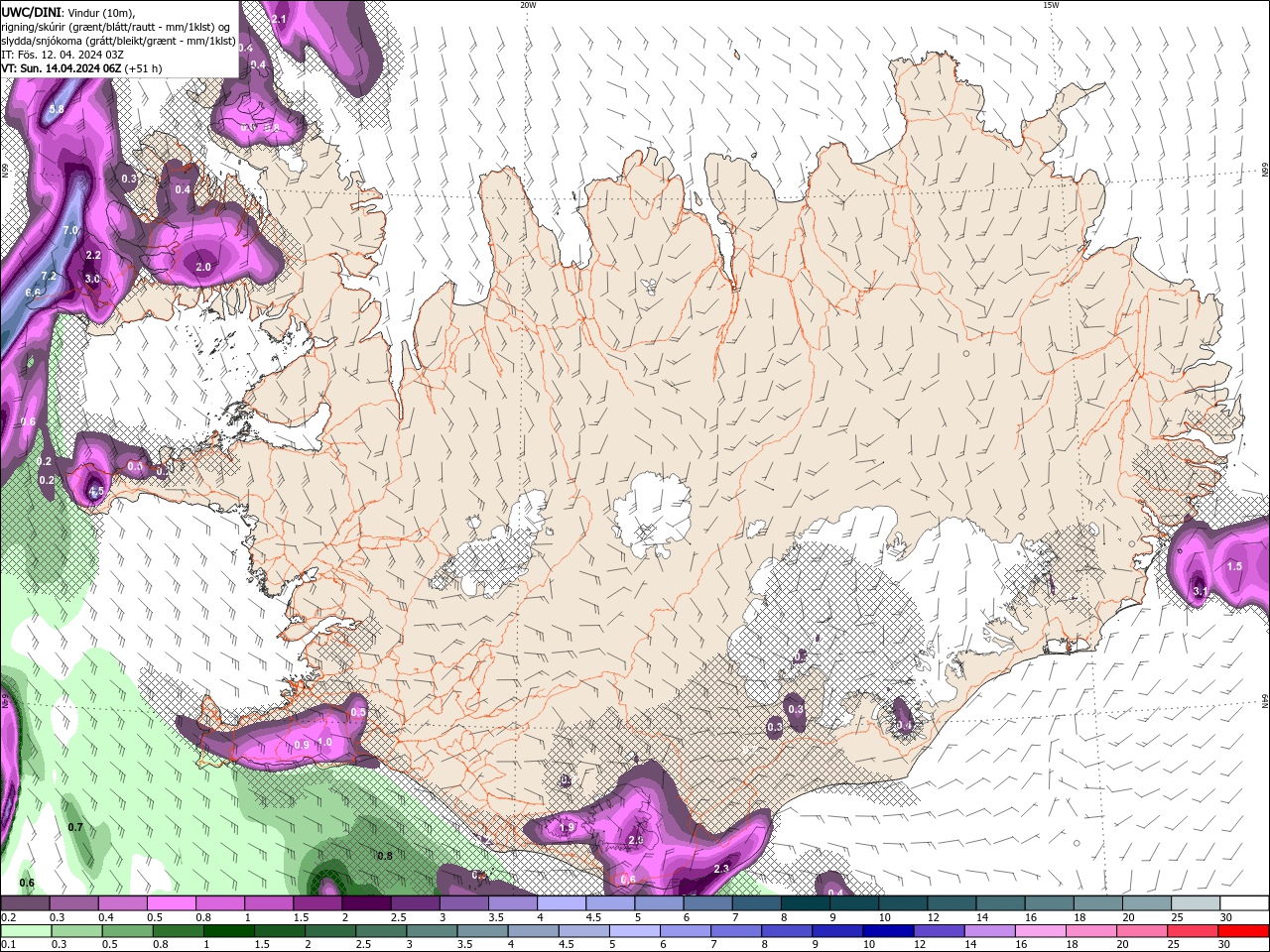
Task: Click the 0.7 rain value in the green area
Action: pos(75,827)
